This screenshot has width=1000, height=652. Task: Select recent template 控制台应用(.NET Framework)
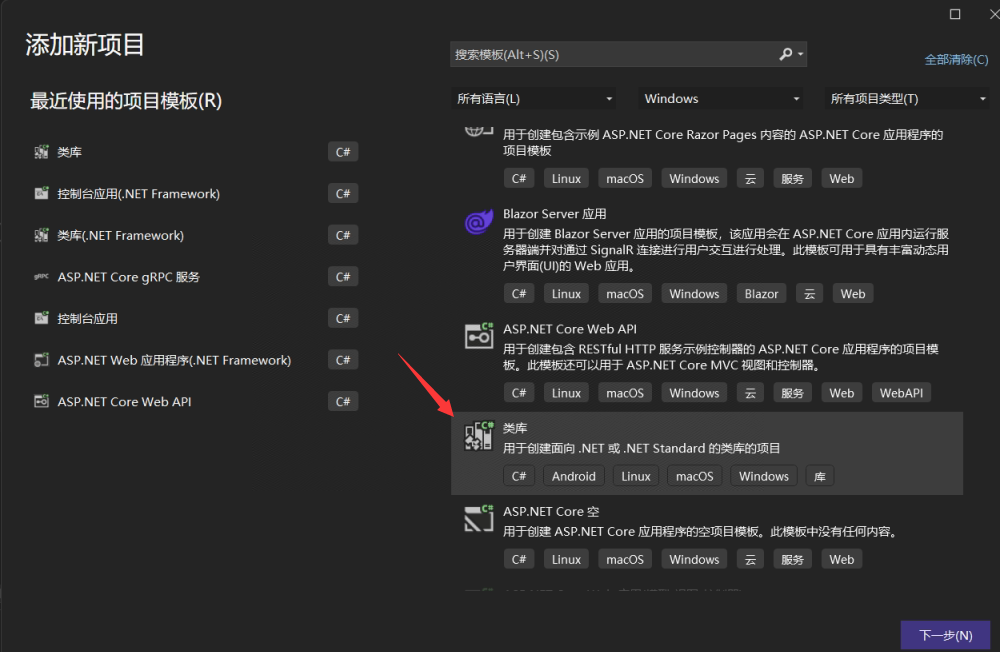[138, 193]
